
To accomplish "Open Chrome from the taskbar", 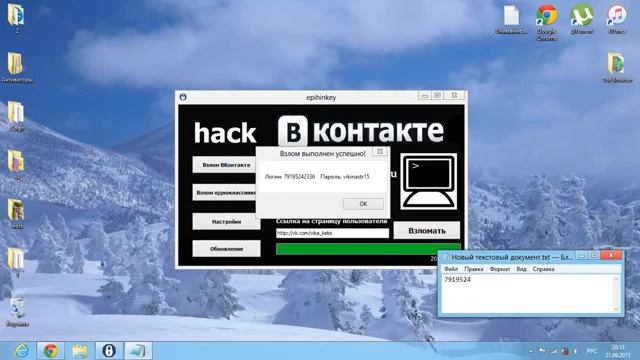I will click(51, 351).
